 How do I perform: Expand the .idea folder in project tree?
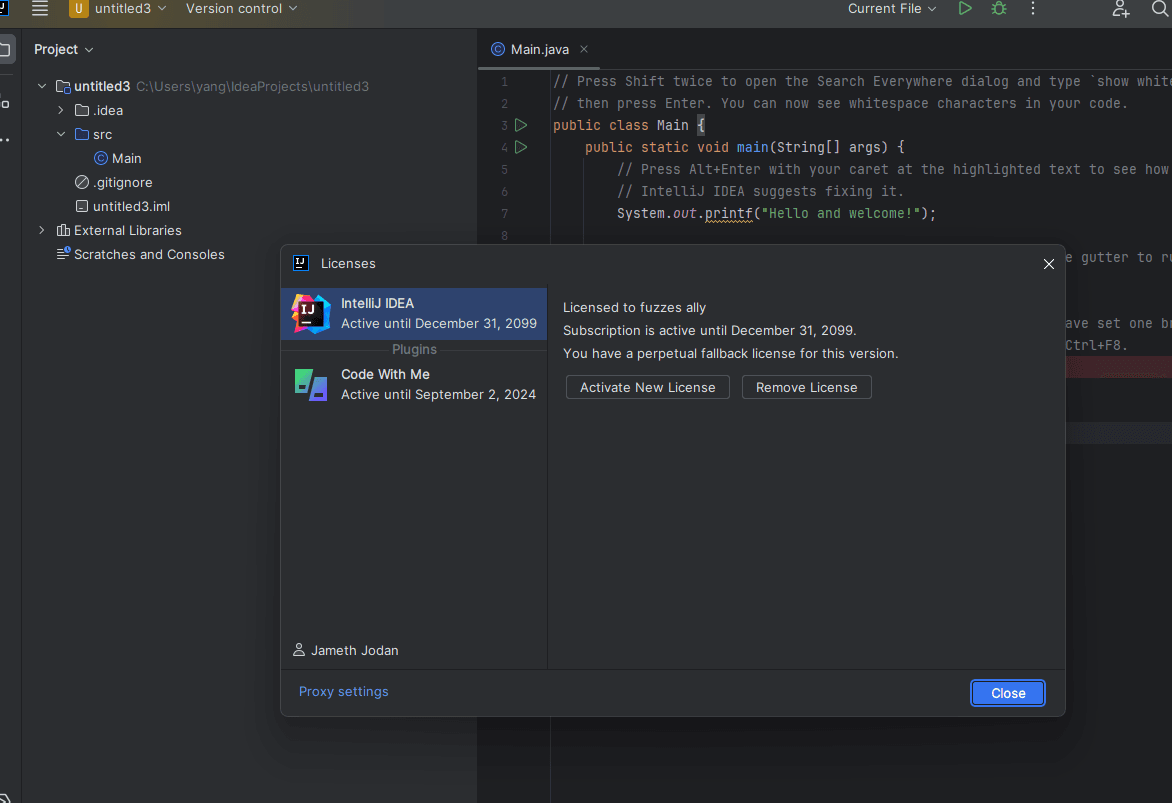[61, 110]
